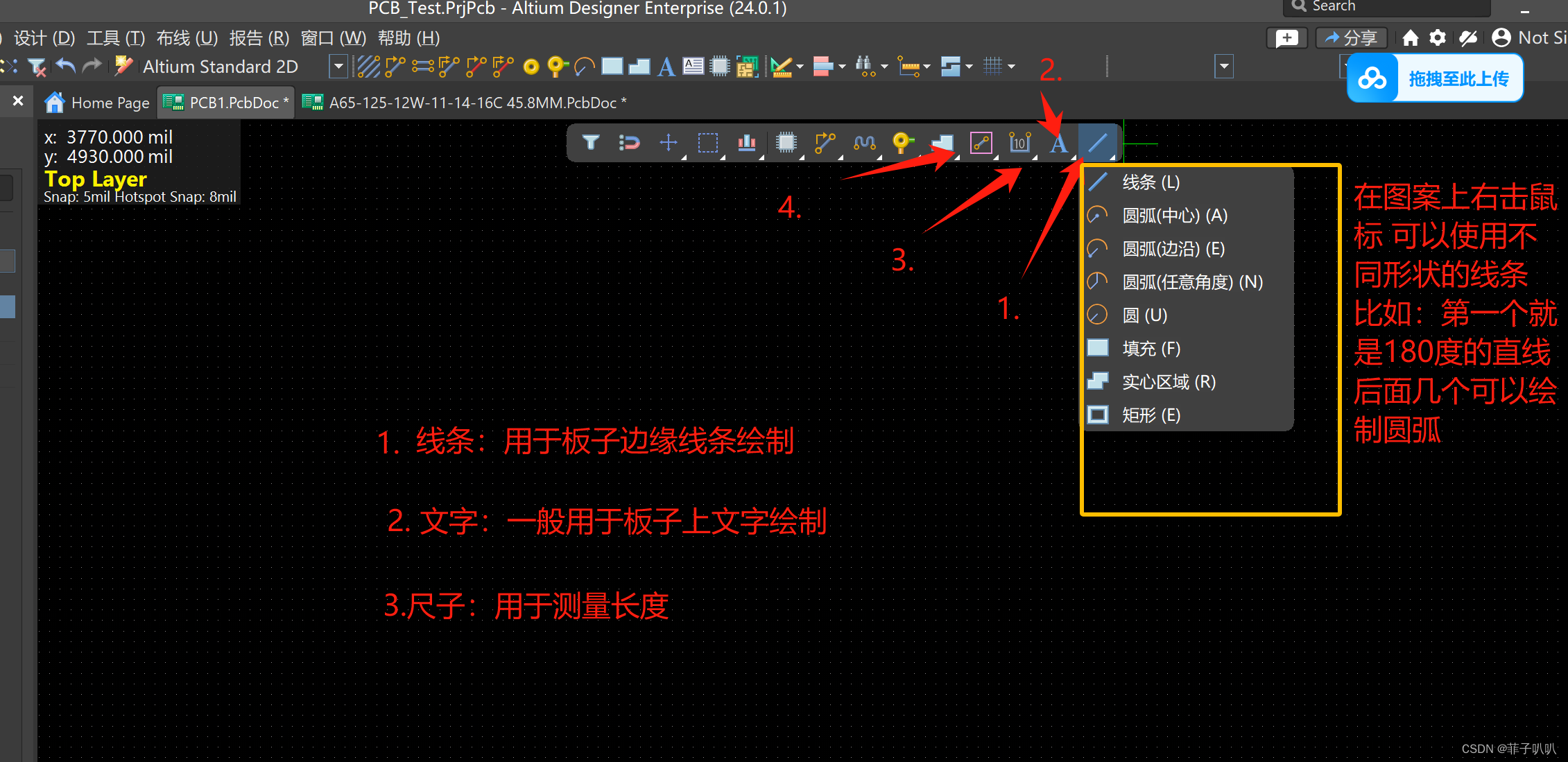
Task: Click the dimension ruler tool icon
Action: 1019,143
